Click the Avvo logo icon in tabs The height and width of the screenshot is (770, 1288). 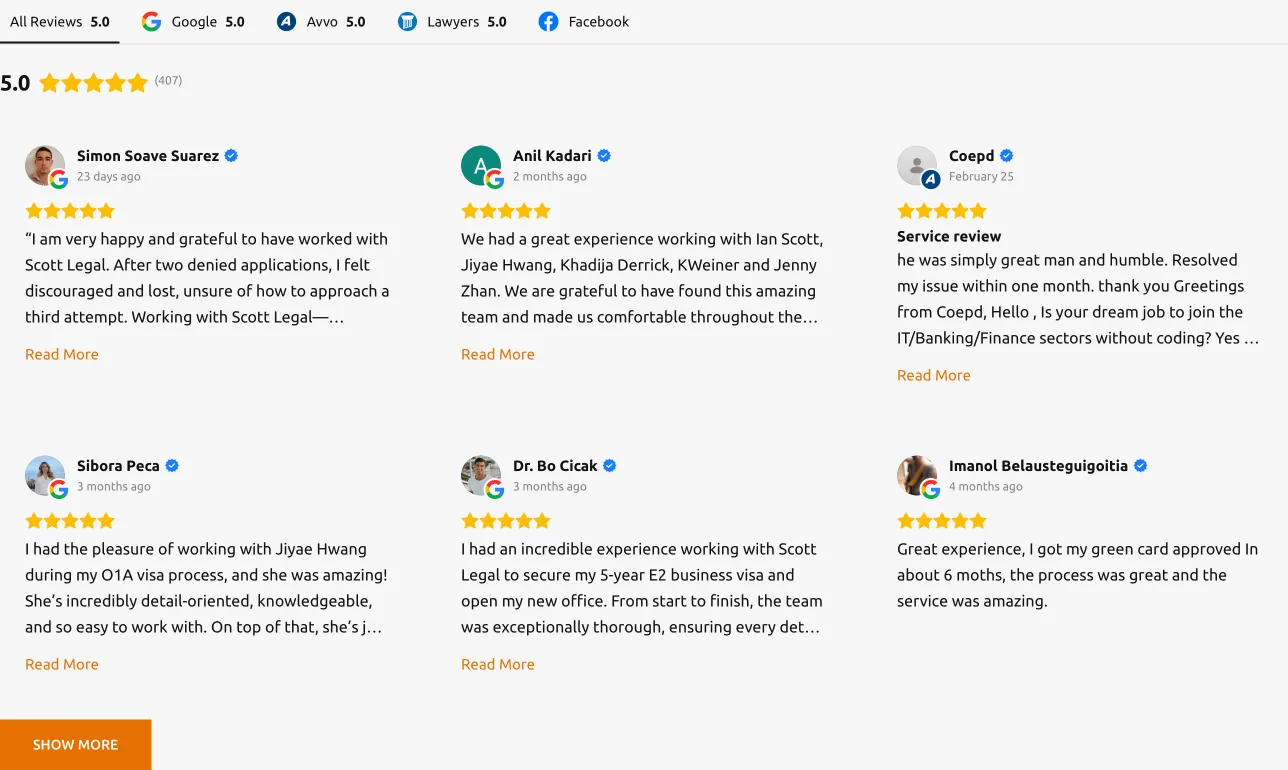287,22
